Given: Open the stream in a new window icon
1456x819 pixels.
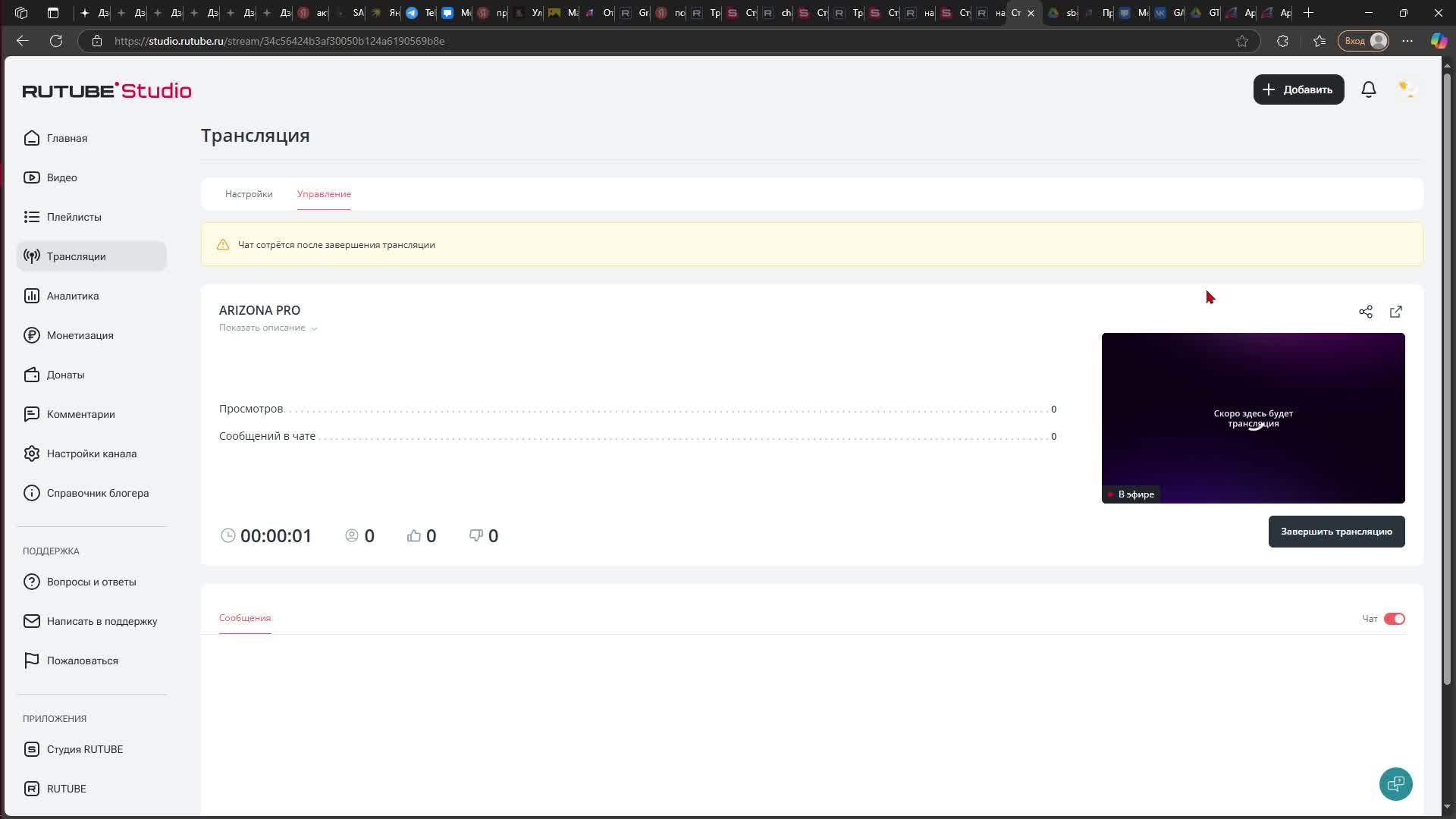Looking at the screenshot, I should point(1396,312).
